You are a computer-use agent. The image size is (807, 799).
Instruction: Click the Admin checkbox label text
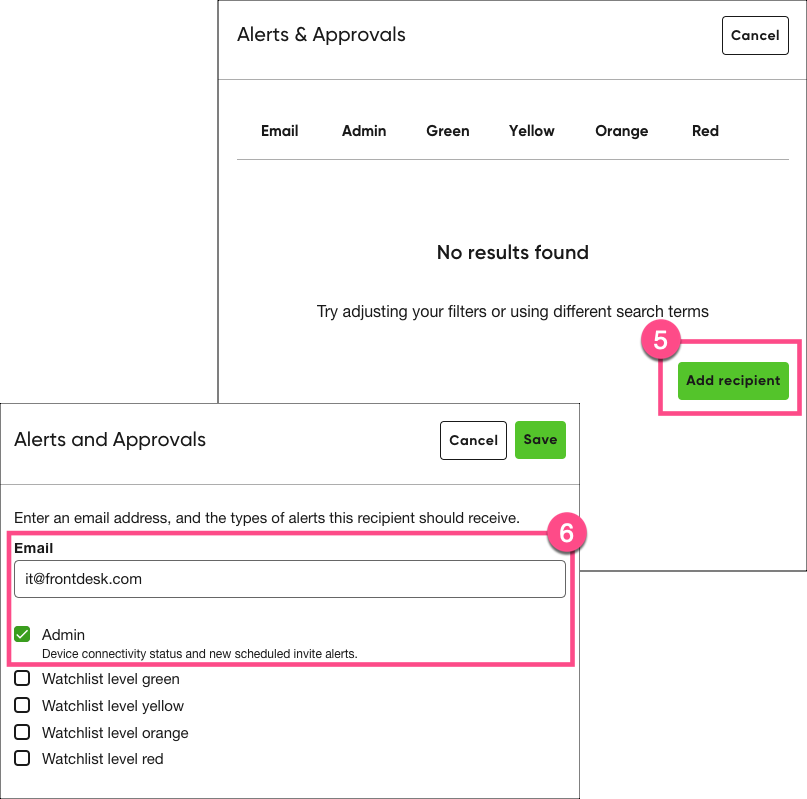tap(63, 635)
